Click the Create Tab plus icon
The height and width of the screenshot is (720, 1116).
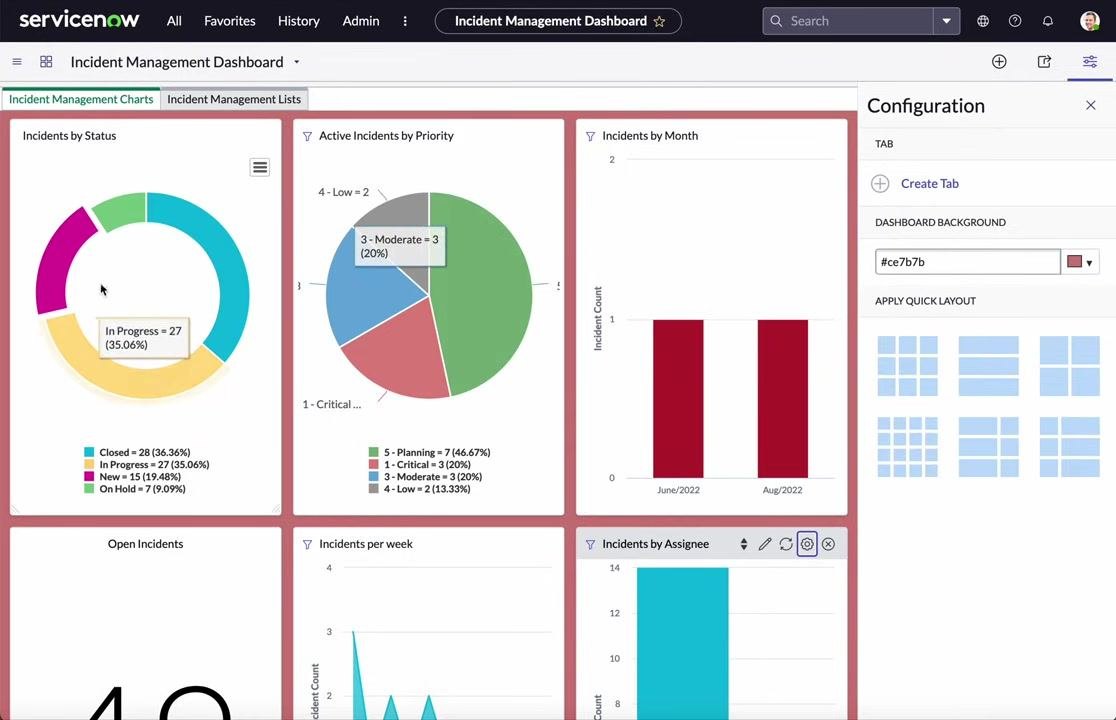click(x=880, y=184)
